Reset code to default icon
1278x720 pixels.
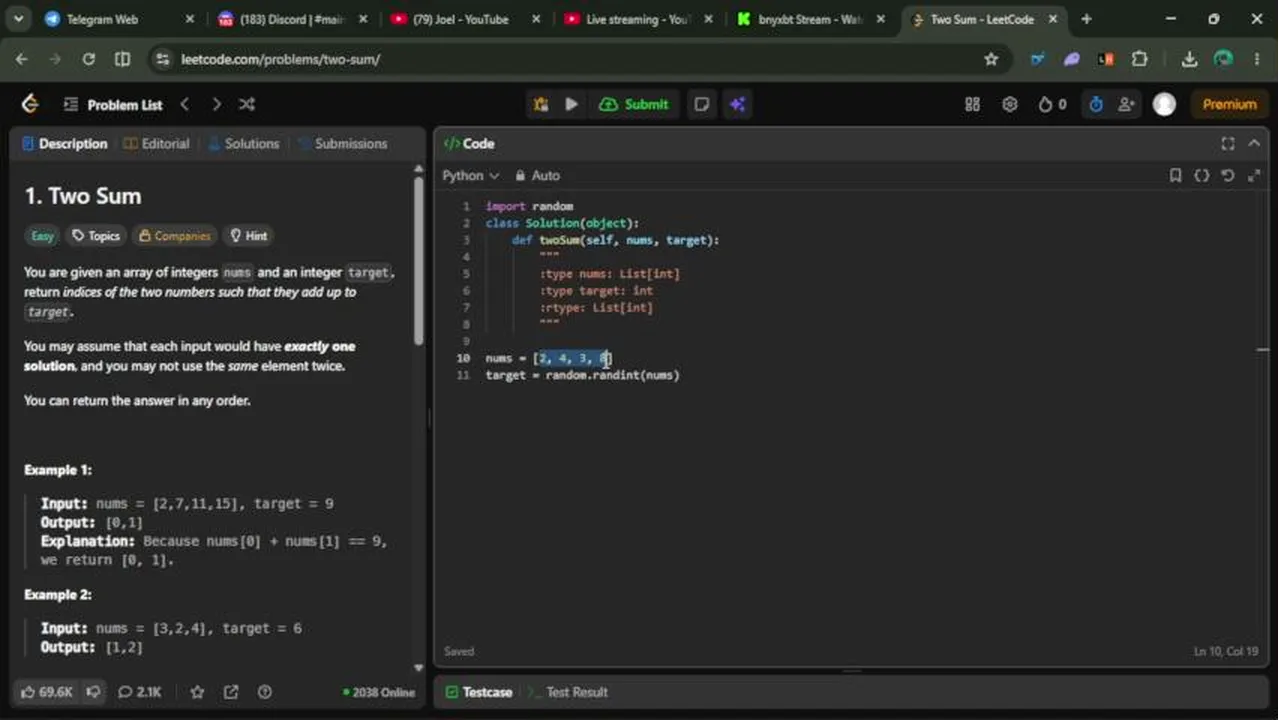click(x=1228, y=176)
